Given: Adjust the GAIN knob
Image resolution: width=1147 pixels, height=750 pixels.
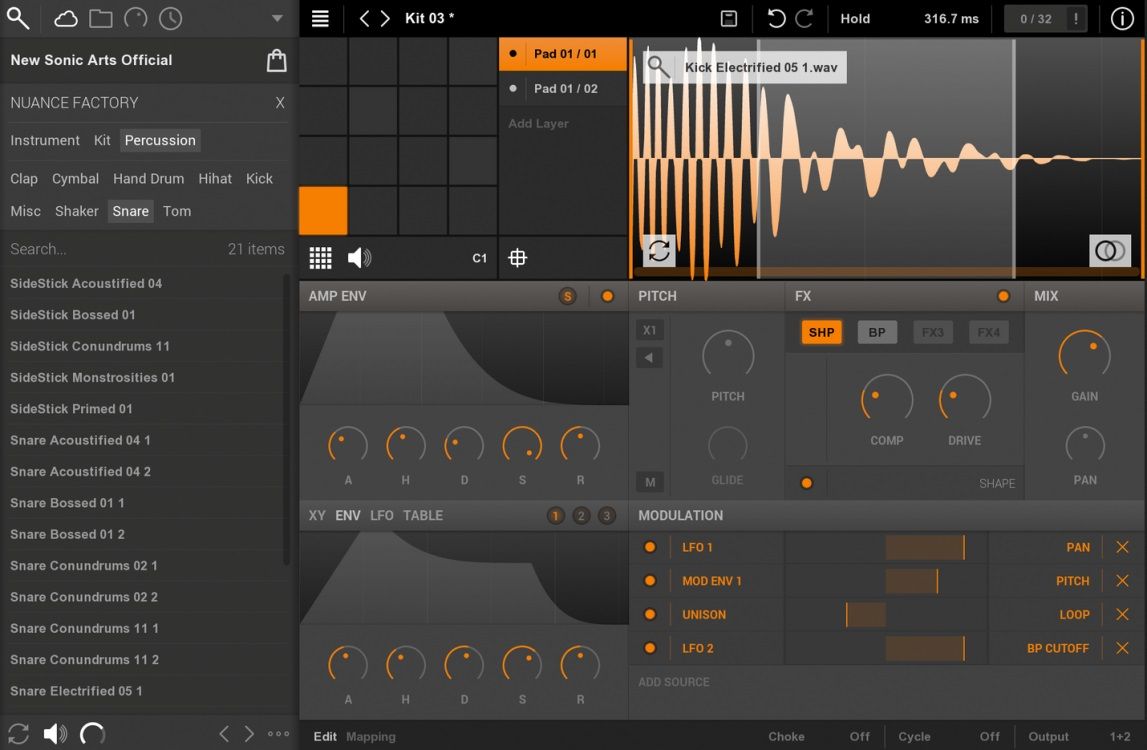Looking at the screenshot, I should [x=1084, y=355].
